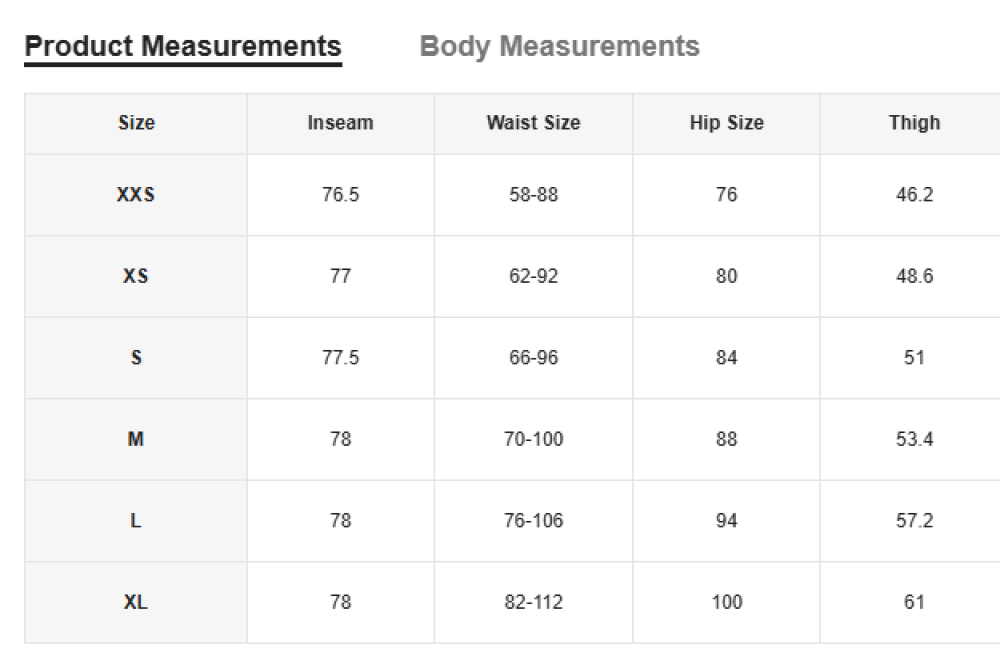Click the XXS inseam value 76.5
This screenshot has height=652, width=1000.
click(x=340, y=195)
